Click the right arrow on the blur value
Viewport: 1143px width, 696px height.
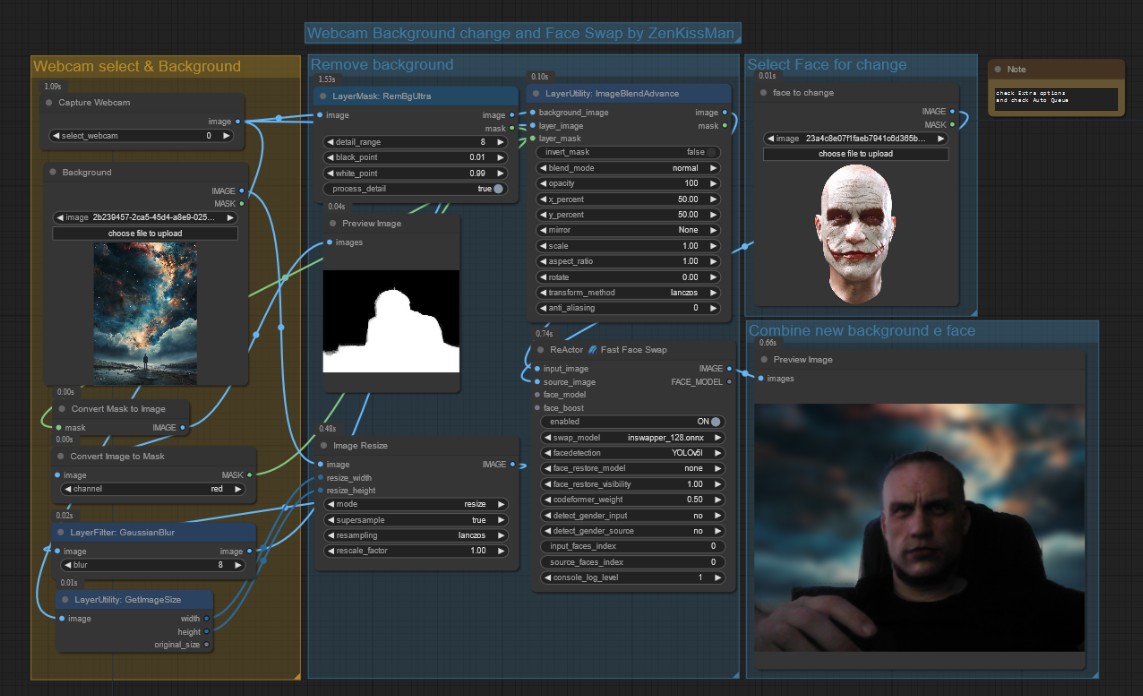click(238, 565)
